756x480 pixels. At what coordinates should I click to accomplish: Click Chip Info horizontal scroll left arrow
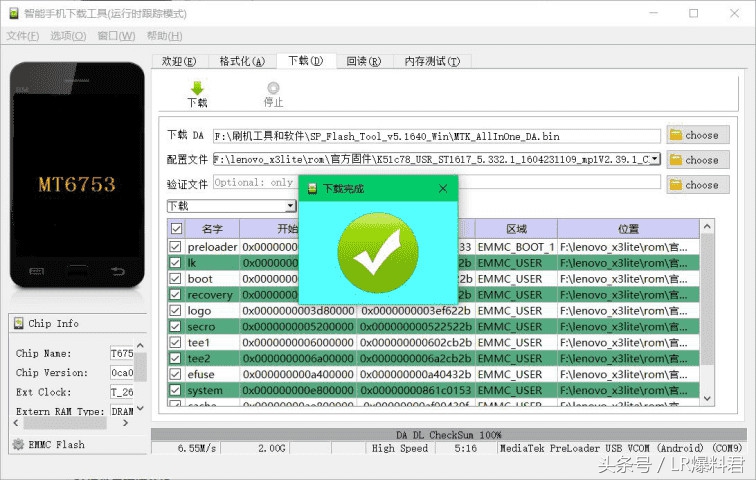tap(16, 423)
